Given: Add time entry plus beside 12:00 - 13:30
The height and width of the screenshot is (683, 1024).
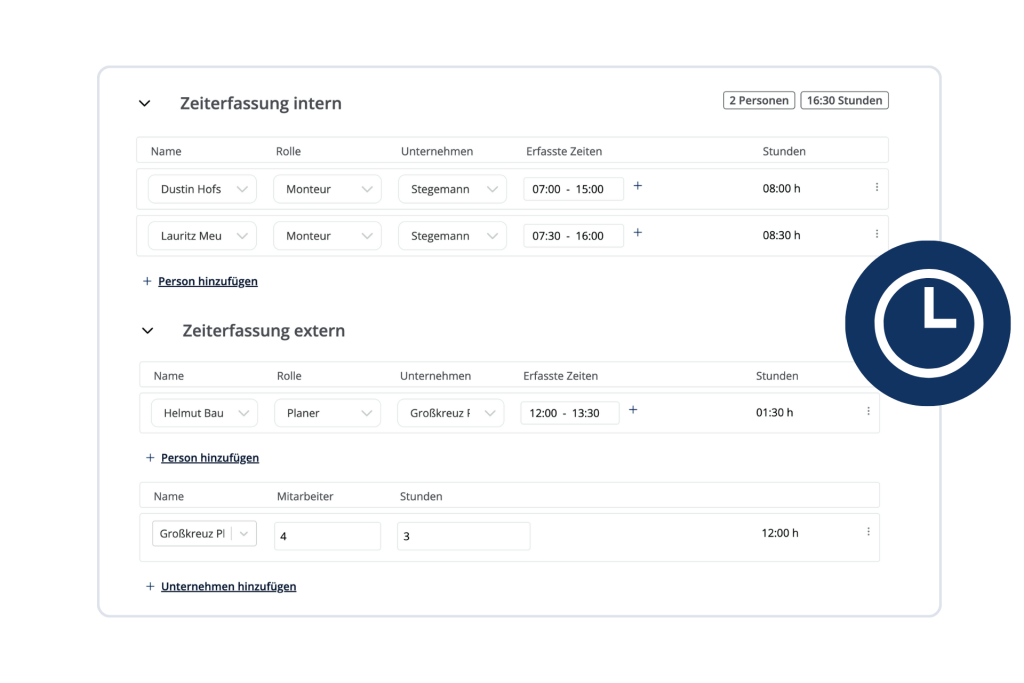Looking at the screenshot, I should tap(633, 410).
